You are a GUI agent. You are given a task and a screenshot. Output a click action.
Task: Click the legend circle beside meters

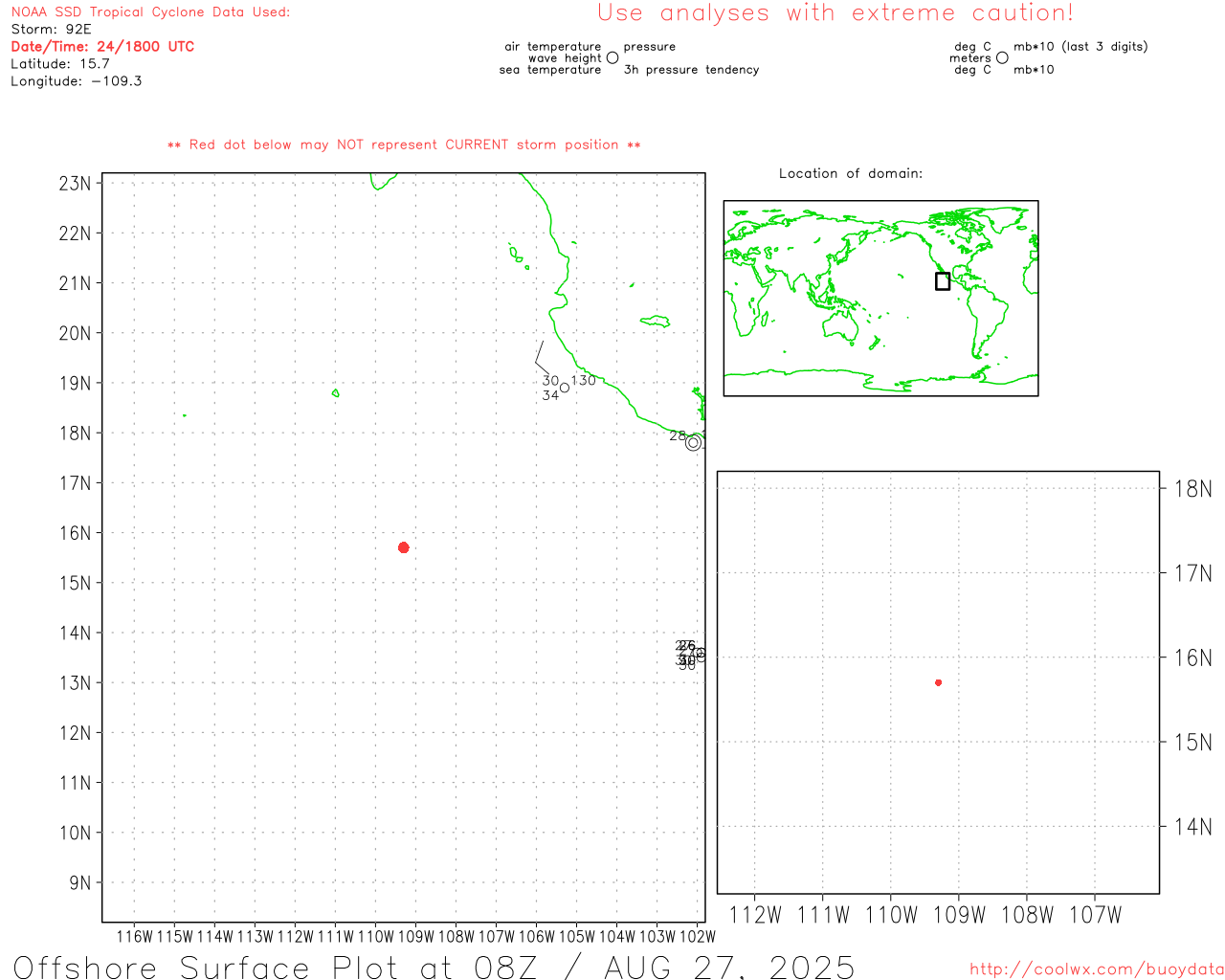click(1002, 57)
